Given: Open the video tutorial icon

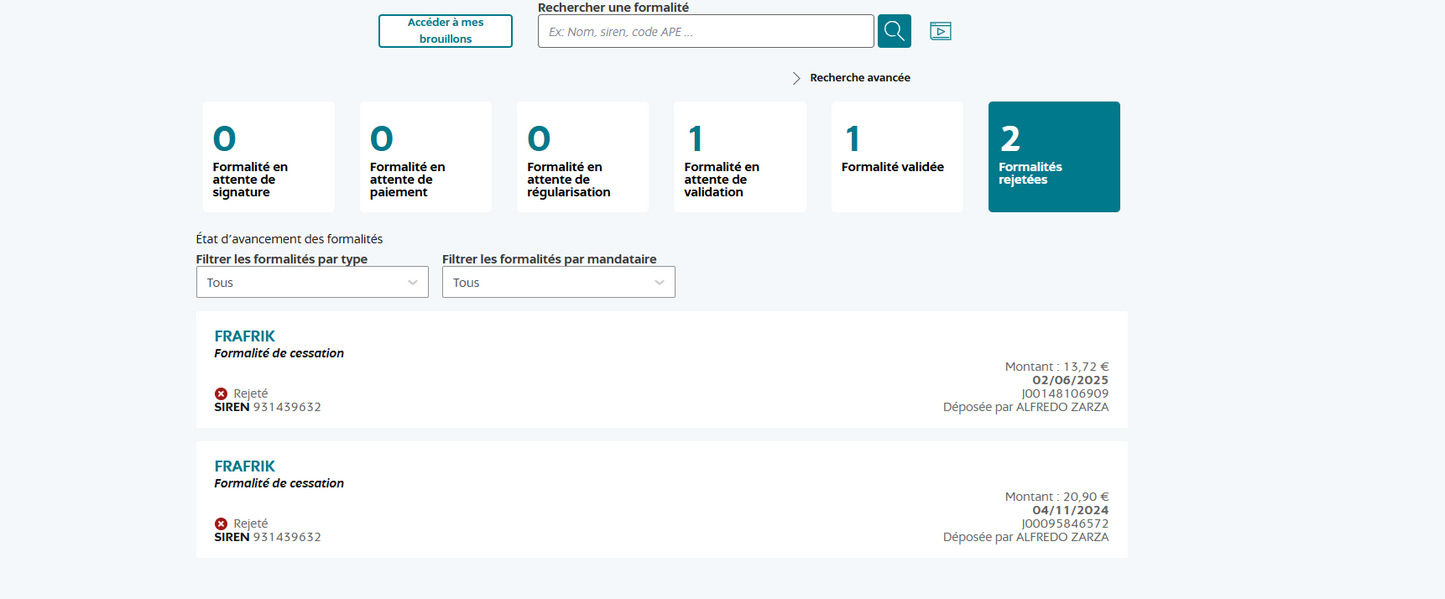Looking at the screenshot, I should click(940, 31).
